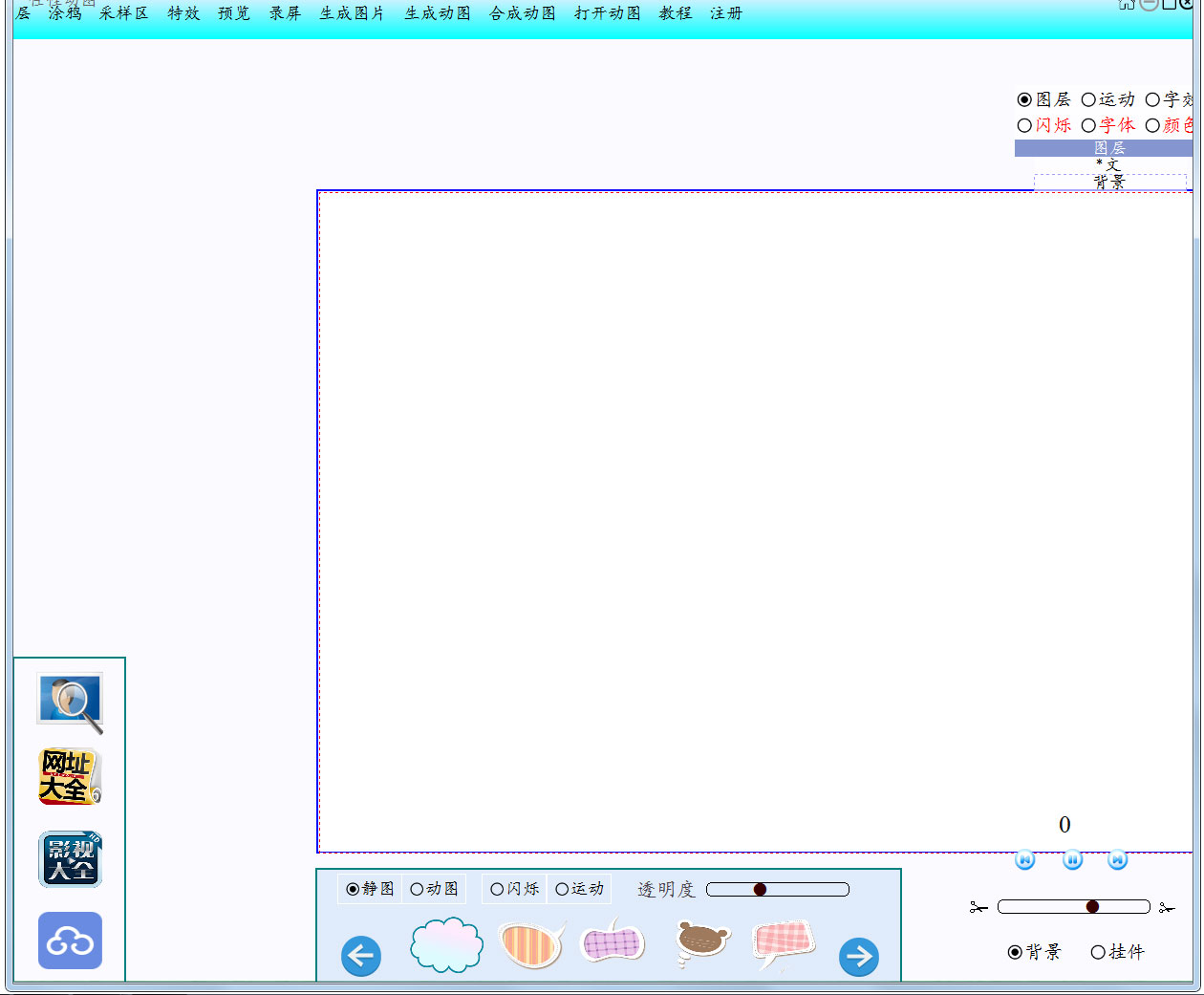The image size is (1204, 995).
Task: Click the right arrow to browse more bubbles
Action: pos(858,957)
